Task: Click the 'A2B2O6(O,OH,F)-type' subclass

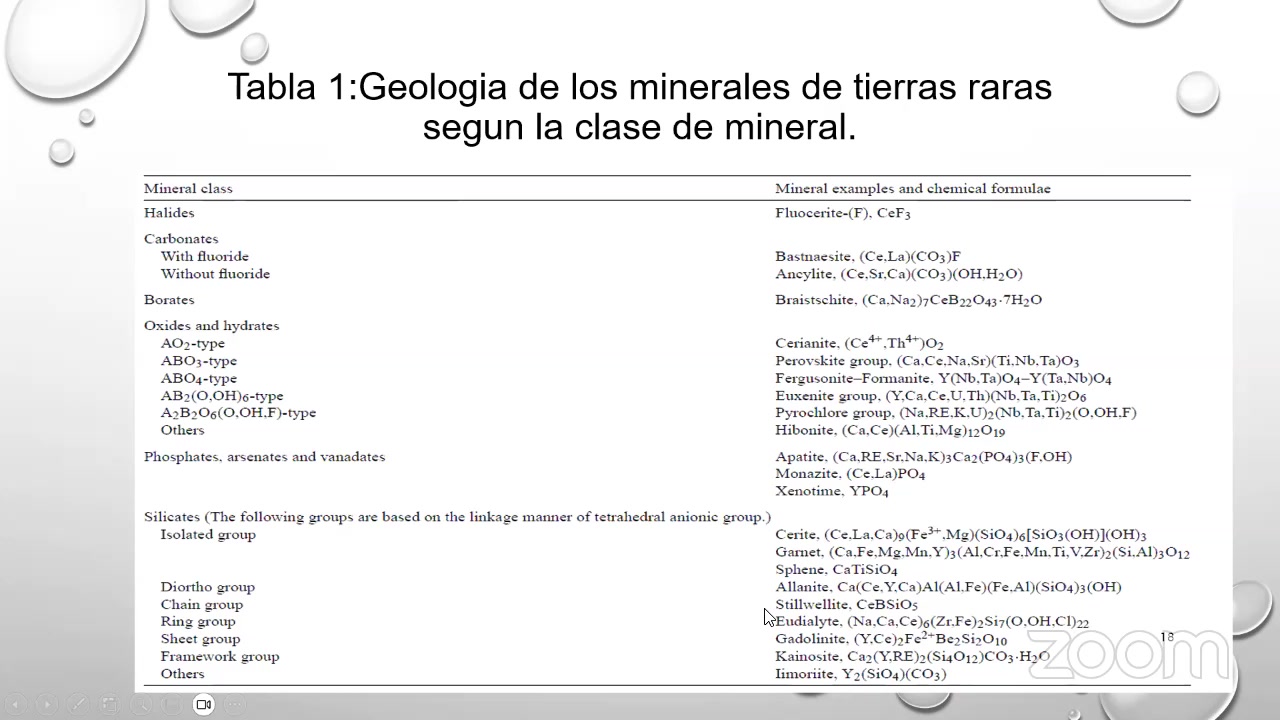Action: pyautogui.click(x=238, y=413)
